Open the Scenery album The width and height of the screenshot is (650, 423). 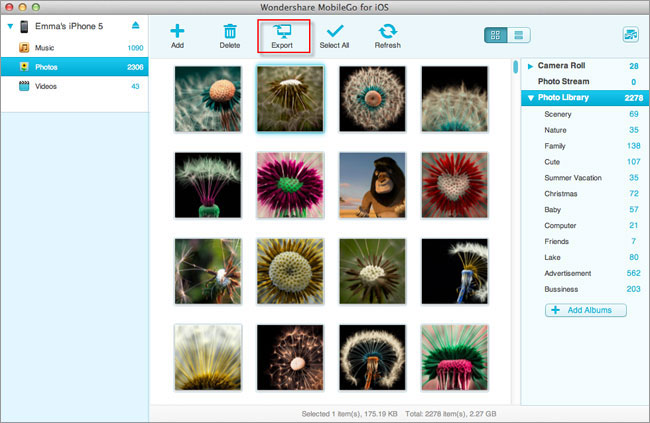pyautogui.click(x=585, y=114)
